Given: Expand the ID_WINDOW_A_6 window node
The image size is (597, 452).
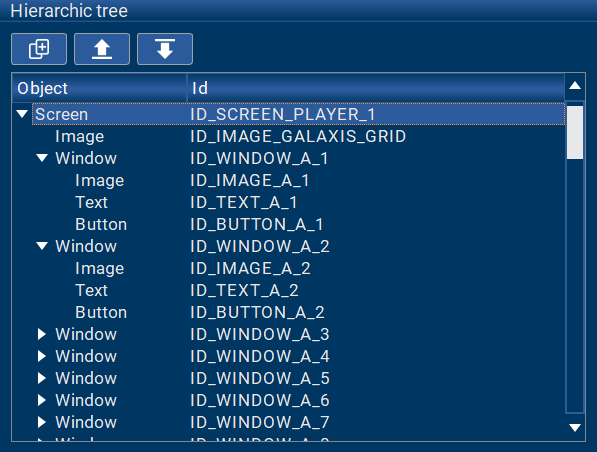Looking at the screenshot, I should click(42, 400).
